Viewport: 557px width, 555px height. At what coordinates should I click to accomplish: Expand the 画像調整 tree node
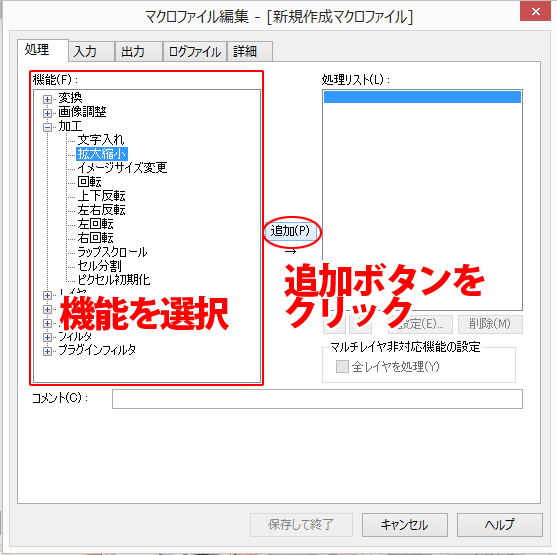coord(47,113)
